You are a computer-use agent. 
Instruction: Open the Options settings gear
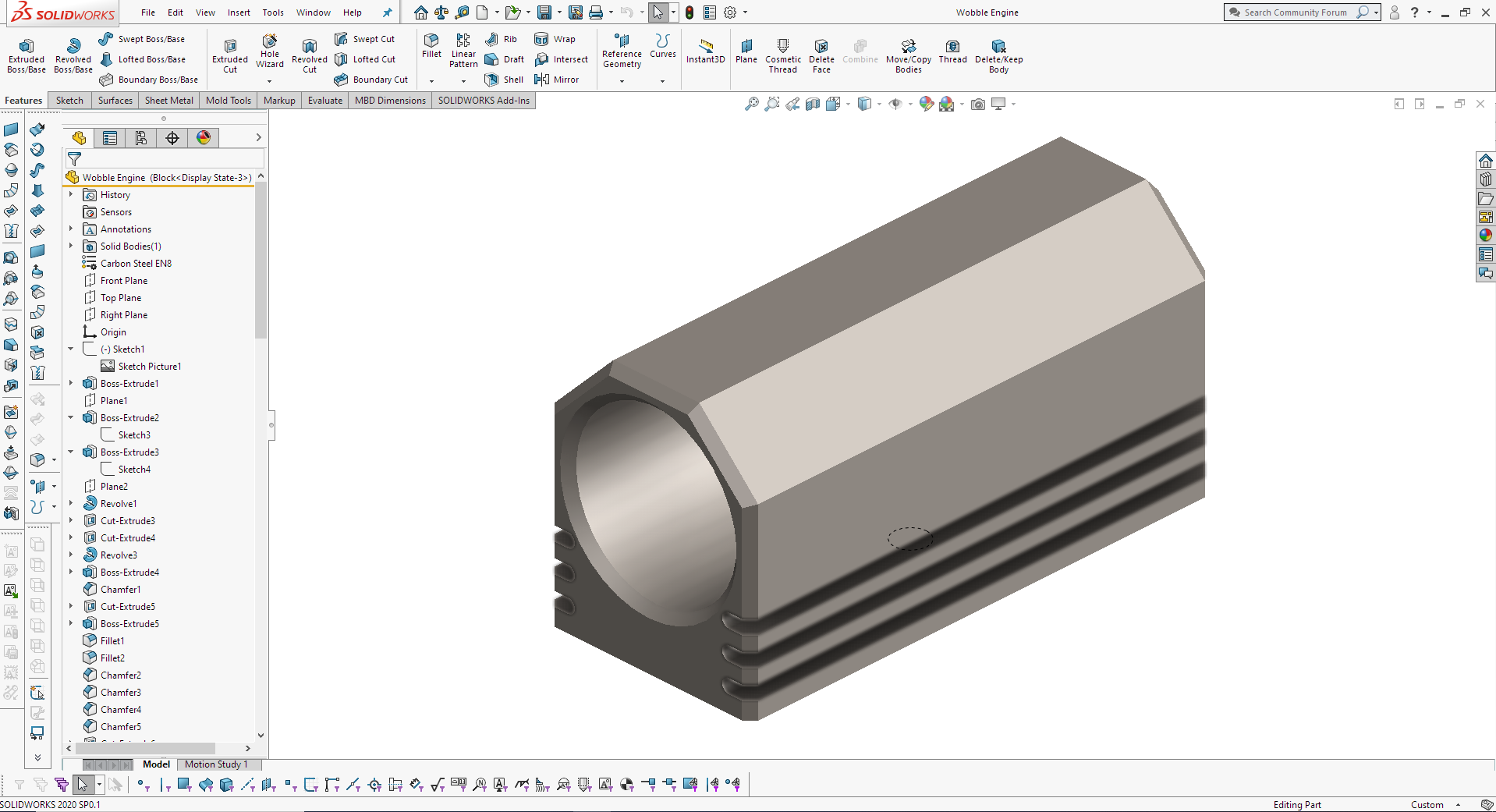(x=729, y=12)
